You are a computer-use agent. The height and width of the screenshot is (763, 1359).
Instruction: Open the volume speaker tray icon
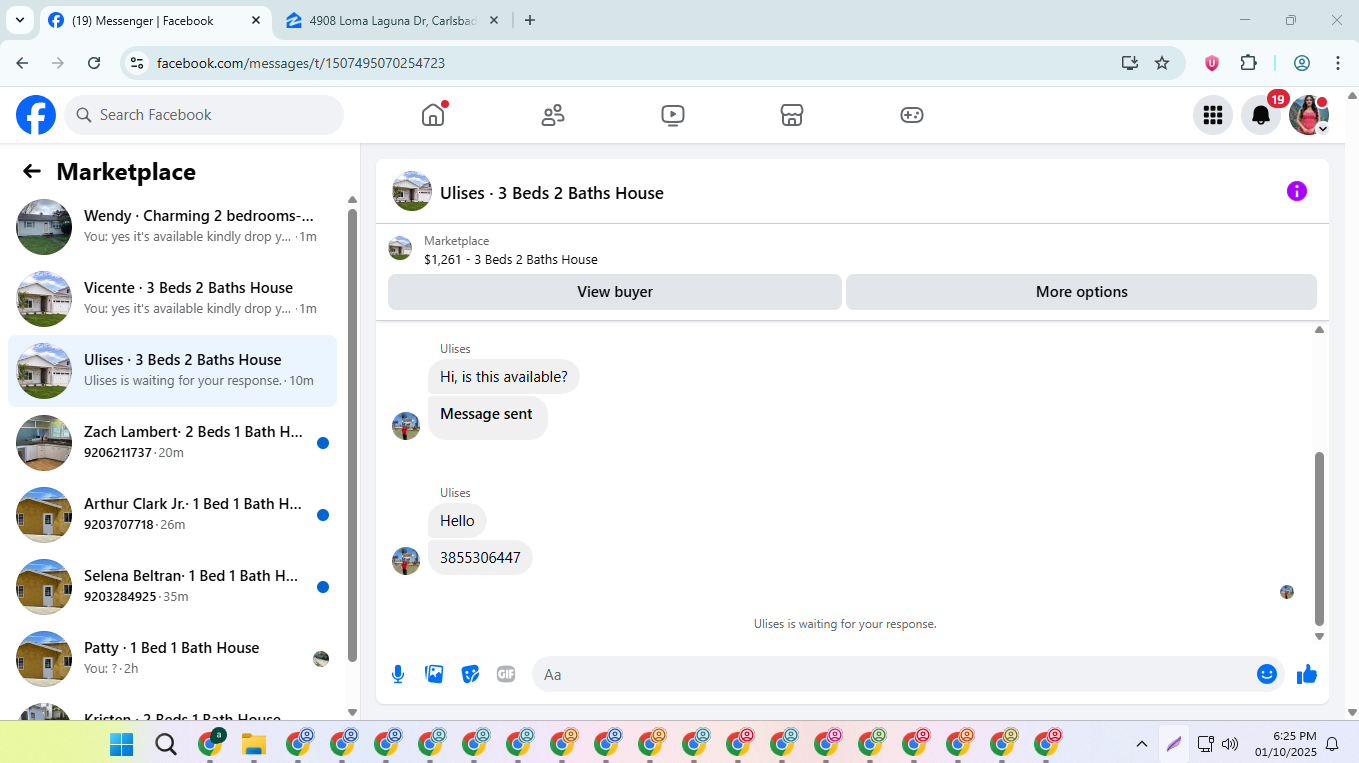1230,744
